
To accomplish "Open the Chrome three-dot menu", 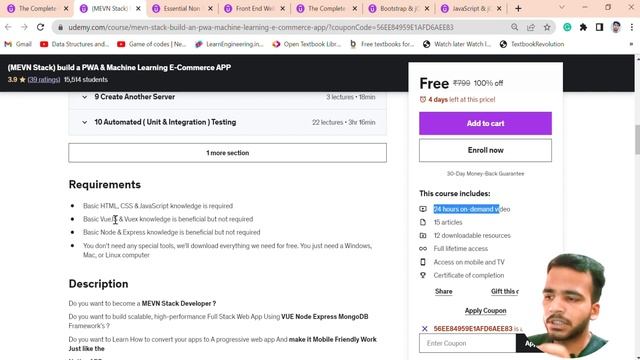I will coord(631,27).
